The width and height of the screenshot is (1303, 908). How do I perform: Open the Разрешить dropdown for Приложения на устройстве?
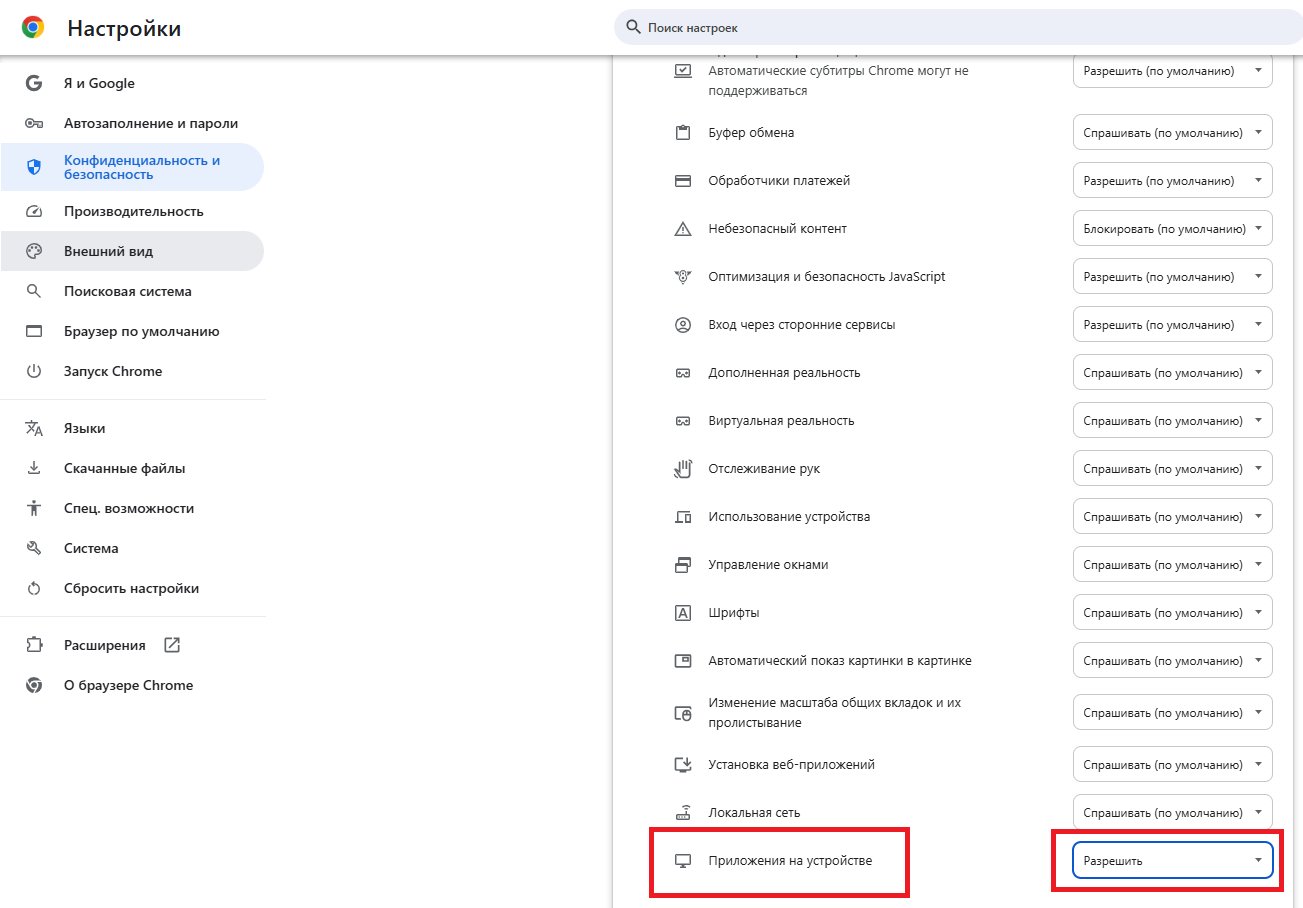coord(1171,860)
